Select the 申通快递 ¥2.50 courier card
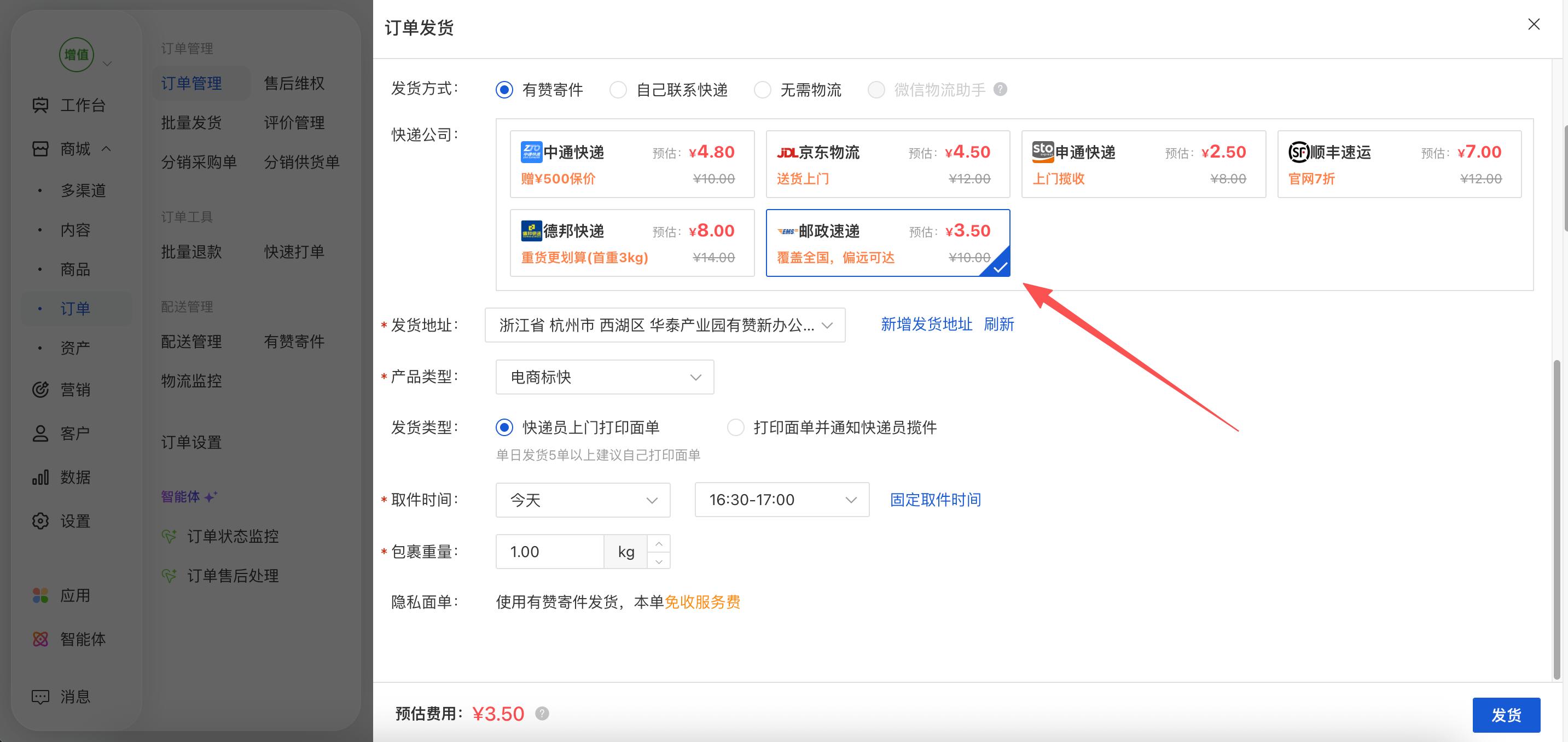1568x742 pixels. point(1143,164)
